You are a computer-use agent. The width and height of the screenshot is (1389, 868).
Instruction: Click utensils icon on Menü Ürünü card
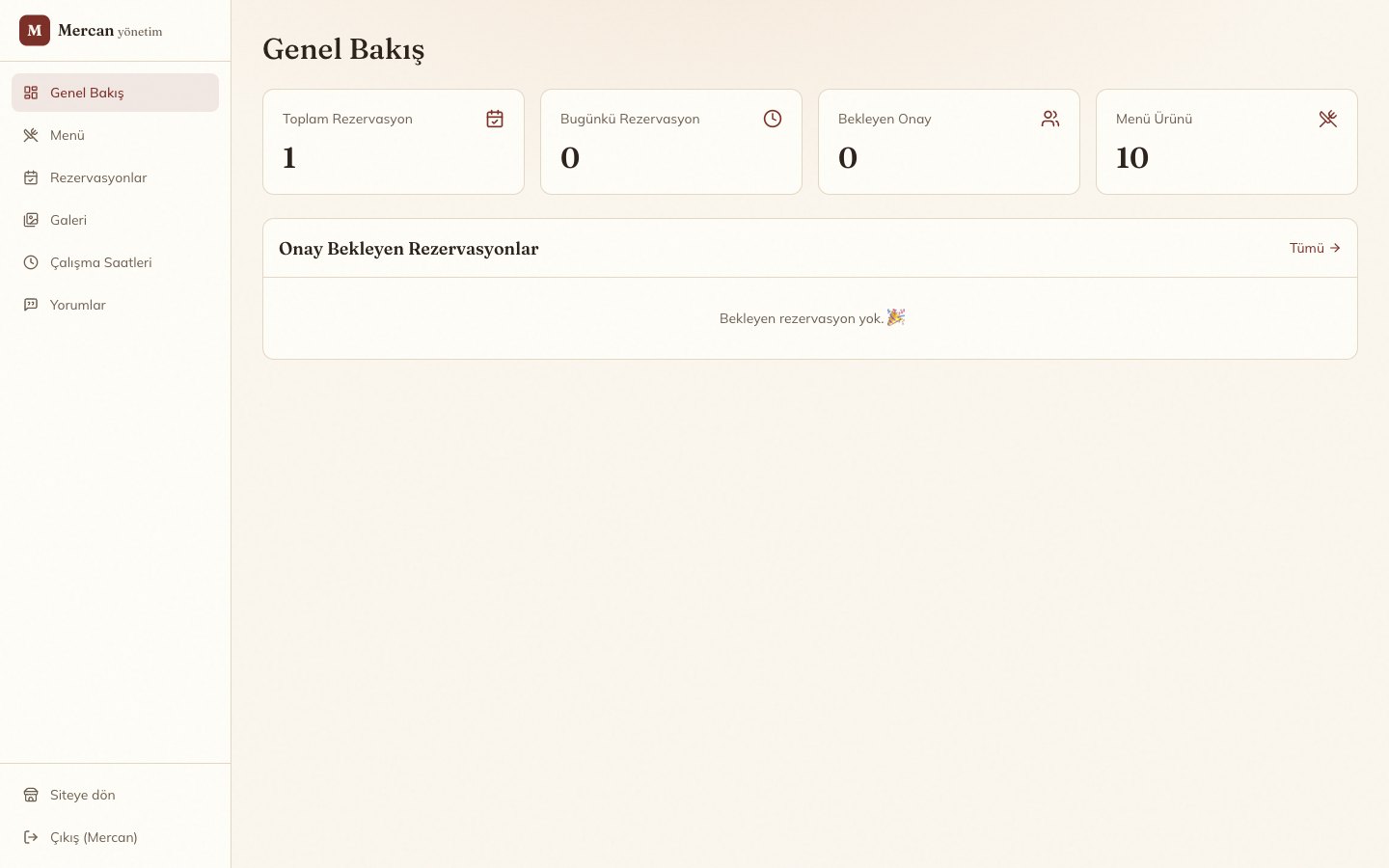[1328, 119]
